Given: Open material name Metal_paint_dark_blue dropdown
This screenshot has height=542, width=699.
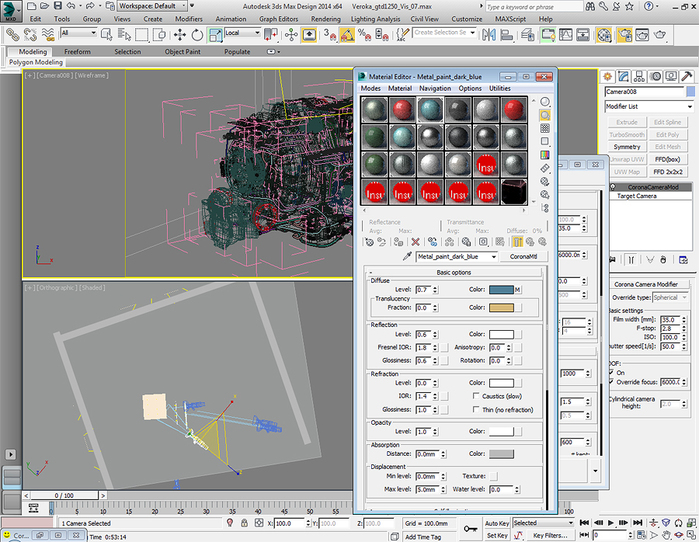Looking at the screenshot, I should coord(456,257).
